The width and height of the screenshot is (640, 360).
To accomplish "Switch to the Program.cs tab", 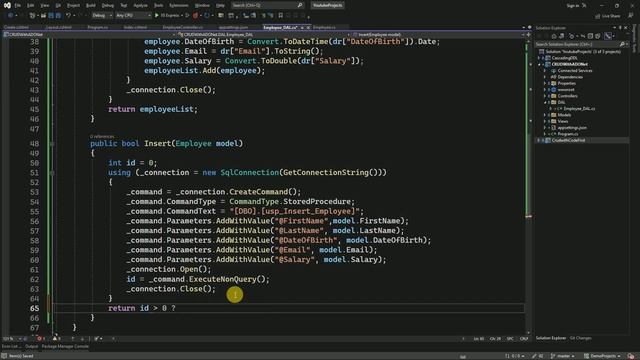I will click(98, 27).
